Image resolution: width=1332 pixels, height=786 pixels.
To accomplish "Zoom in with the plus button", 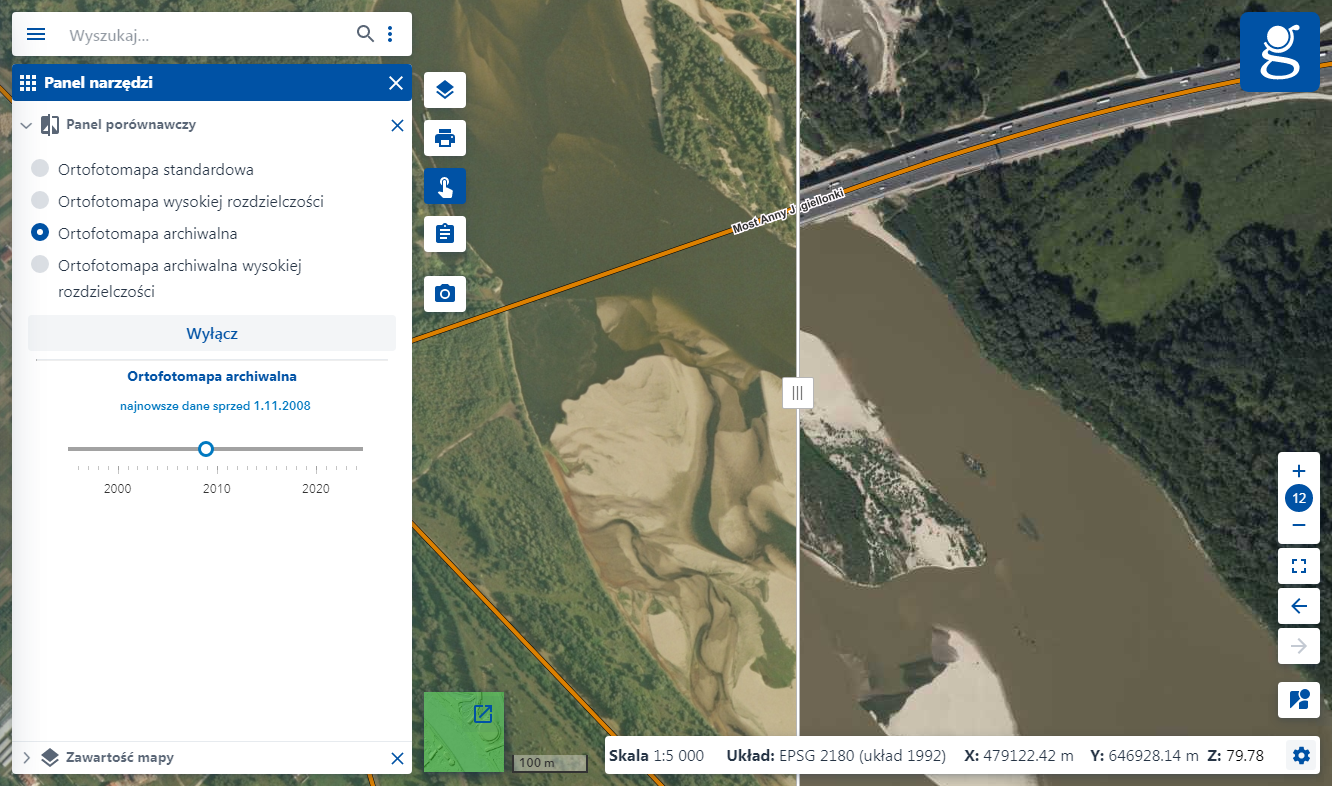I will (x=1299, y=471).
